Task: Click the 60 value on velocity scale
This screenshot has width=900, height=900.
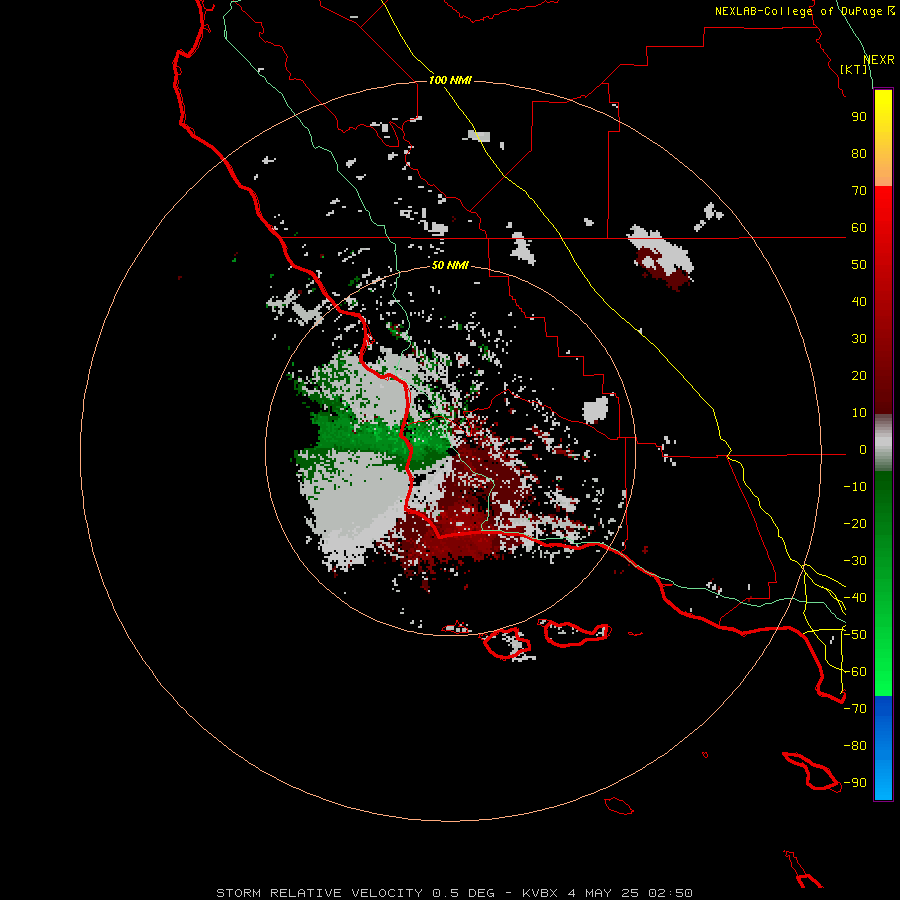Action: click(x=859, y=228)
